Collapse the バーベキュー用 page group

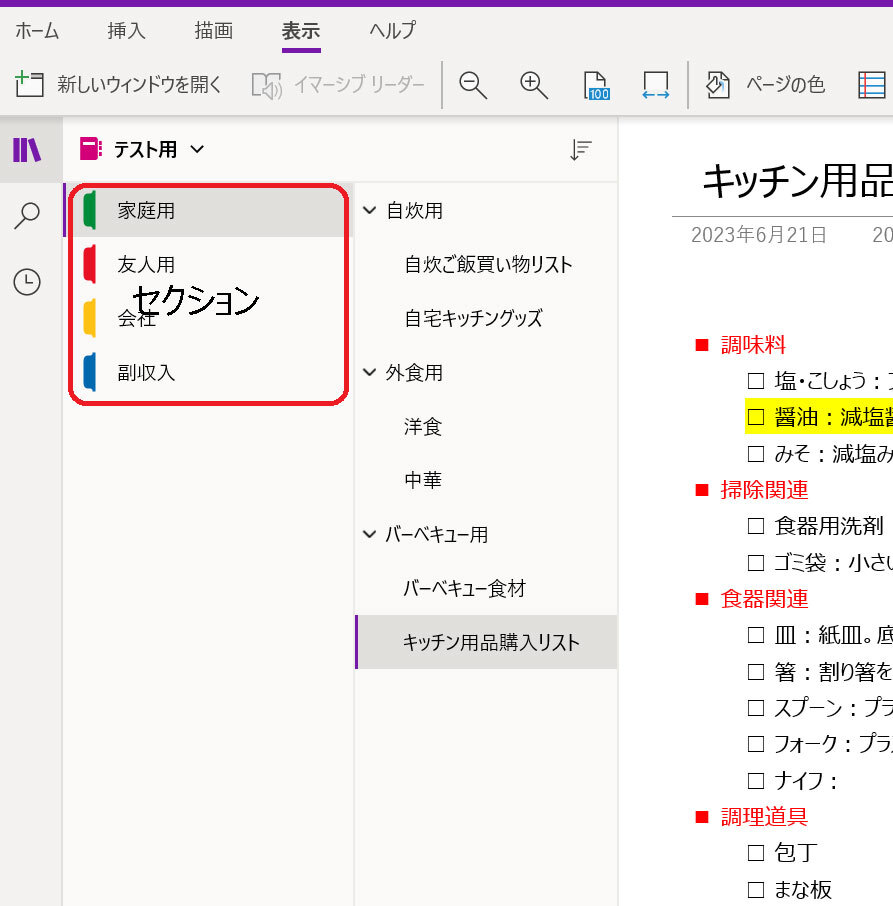pos(369,535)
